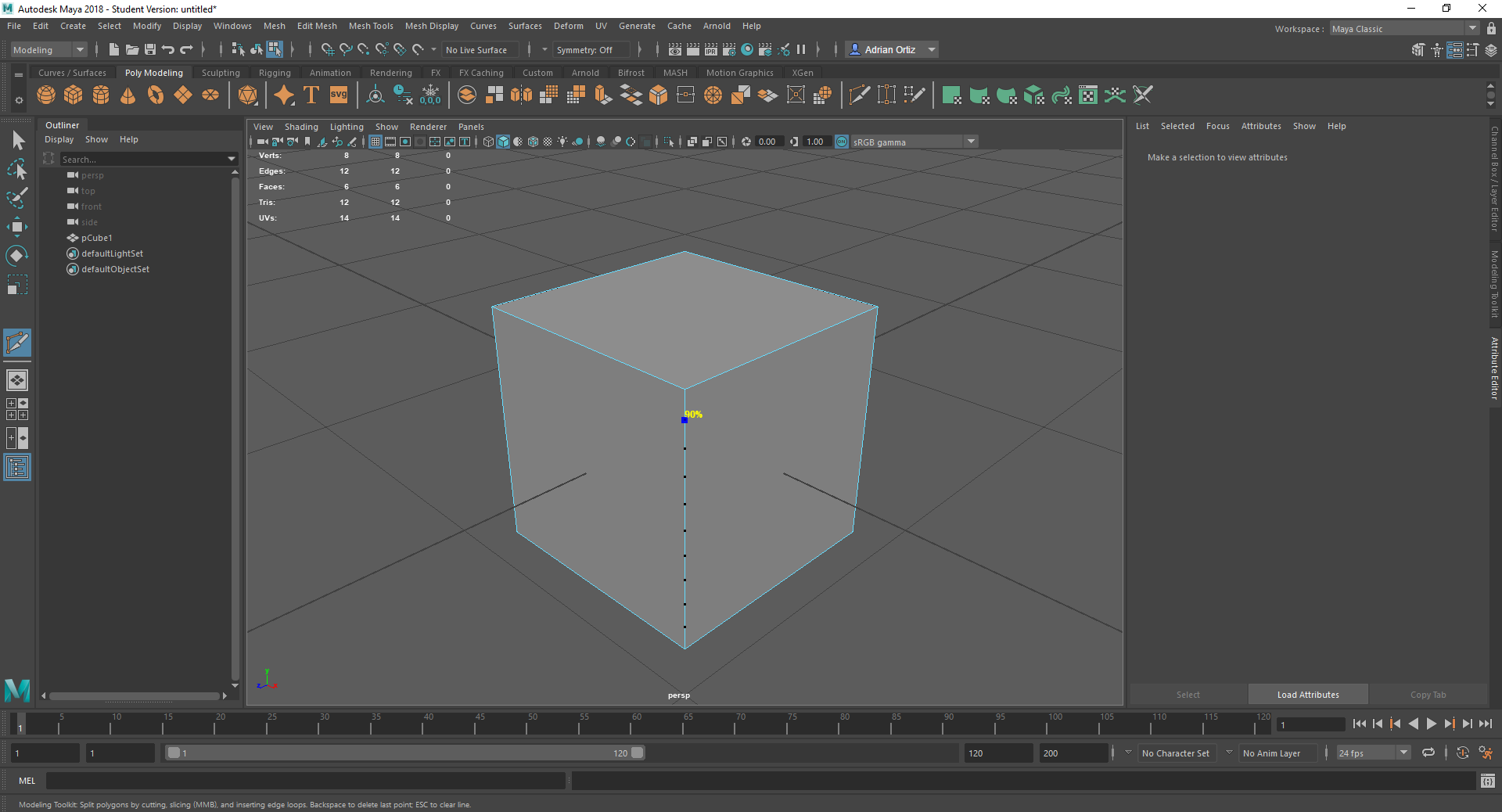Toggle smooth shade all in viewport
The image size is (1502, 812).
pyautogui.click(x=503, y=142)
